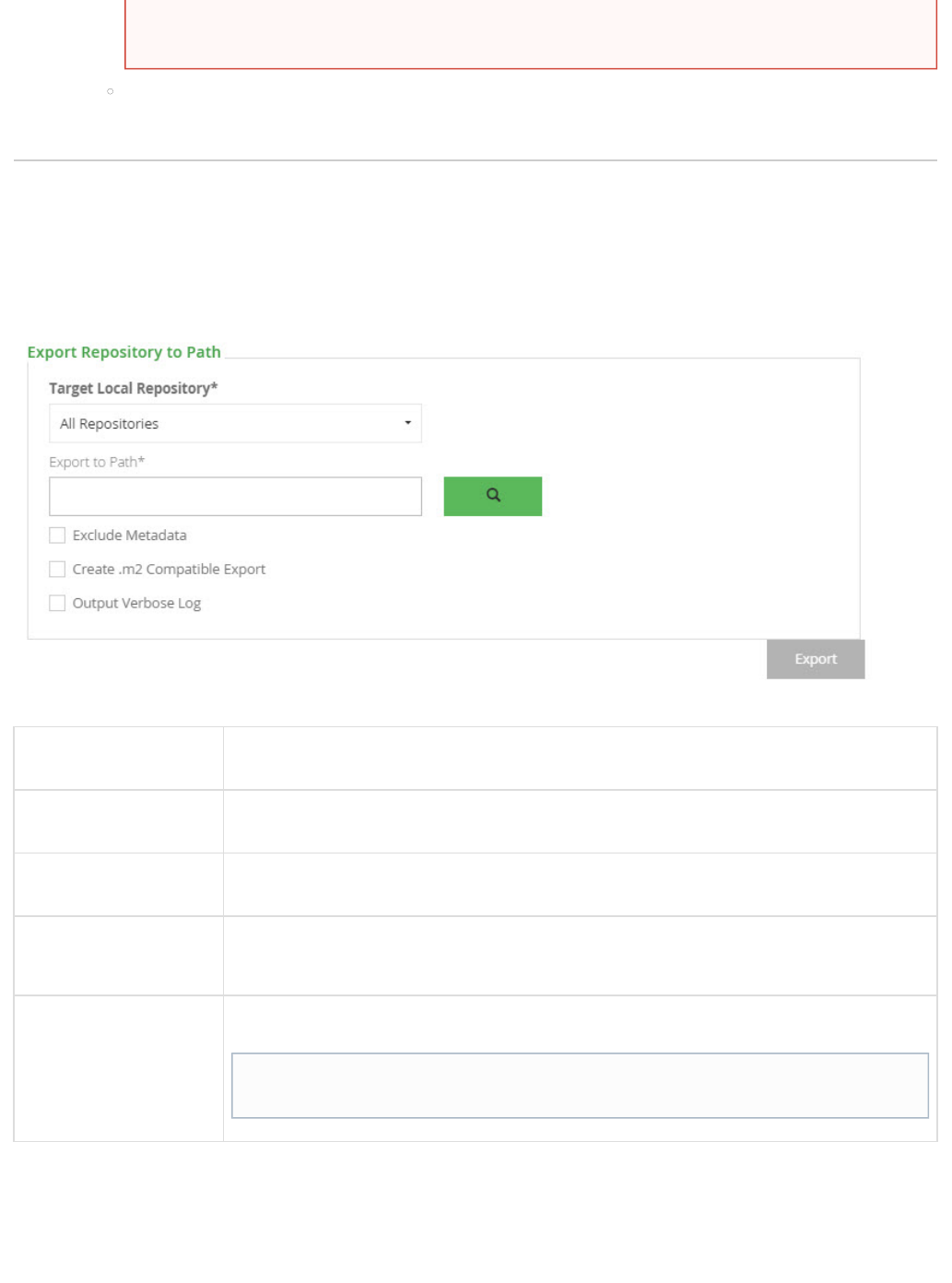
Task: Click the top-left cell of the empty table
Action: point(118,758)
